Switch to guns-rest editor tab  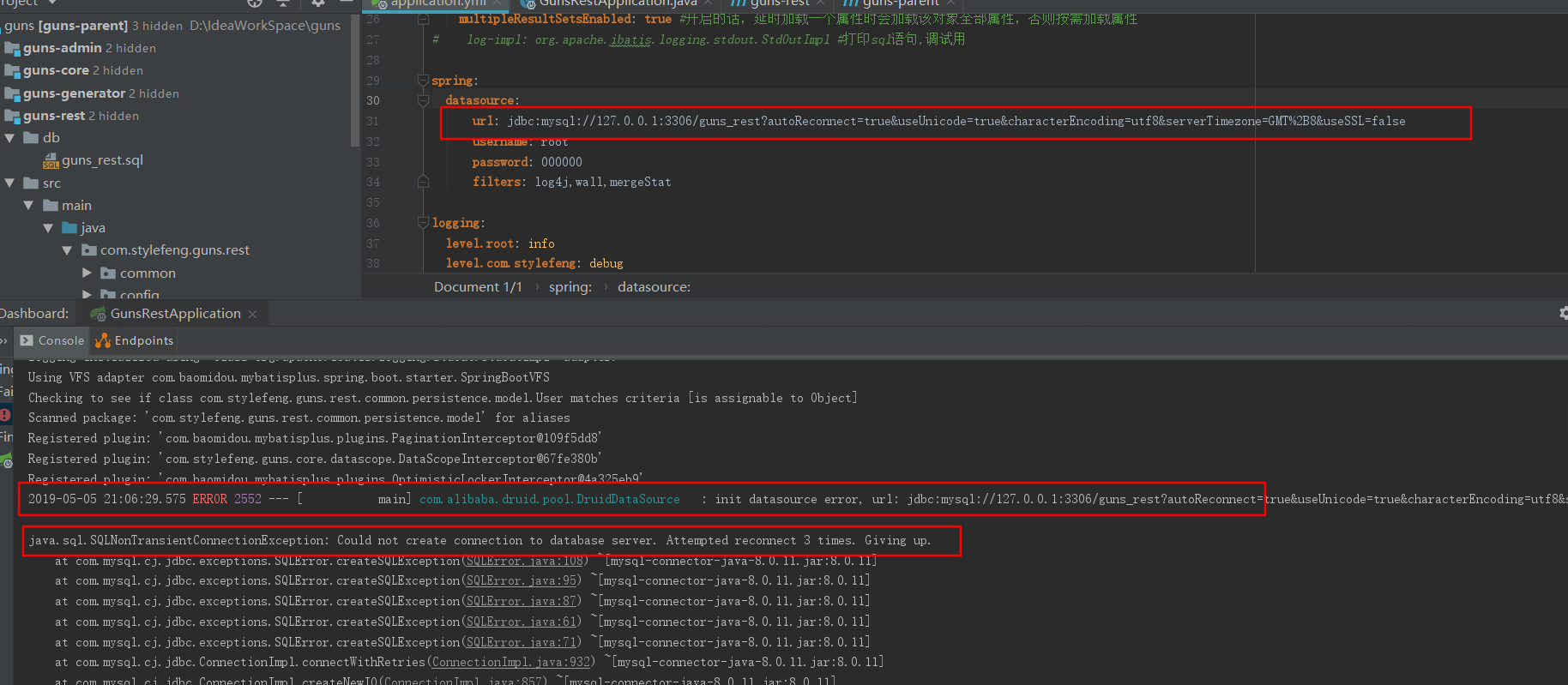pos(779,3)
